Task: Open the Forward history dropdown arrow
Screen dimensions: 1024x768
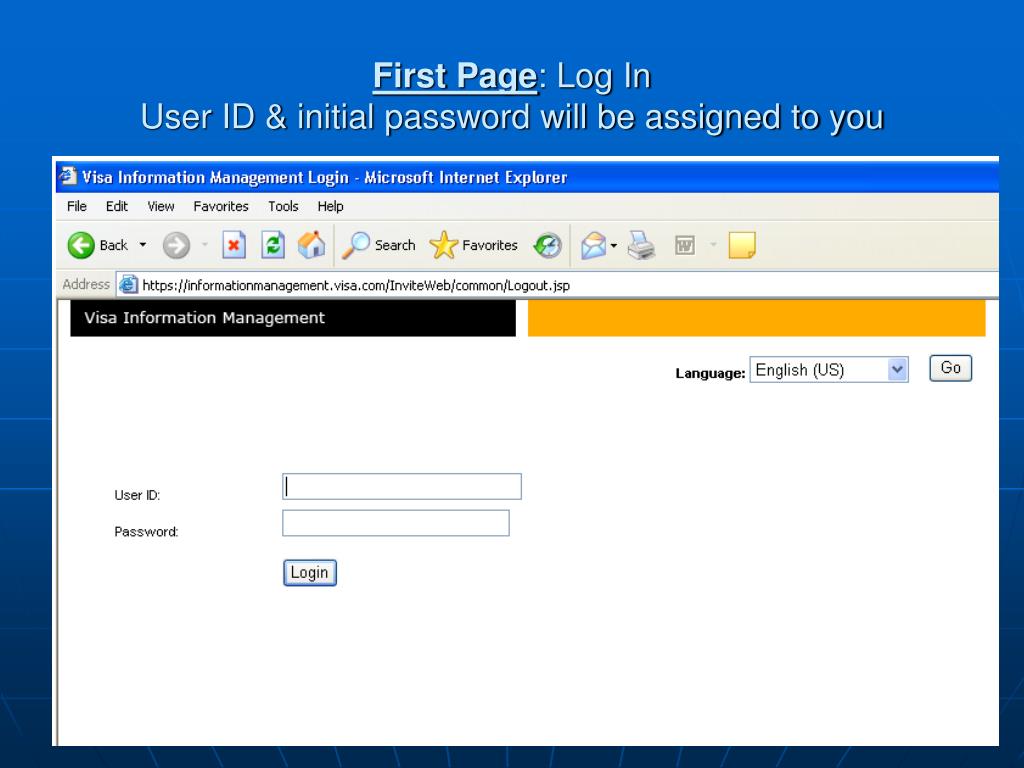Action: pyautogui.click(x=204, y=245)
